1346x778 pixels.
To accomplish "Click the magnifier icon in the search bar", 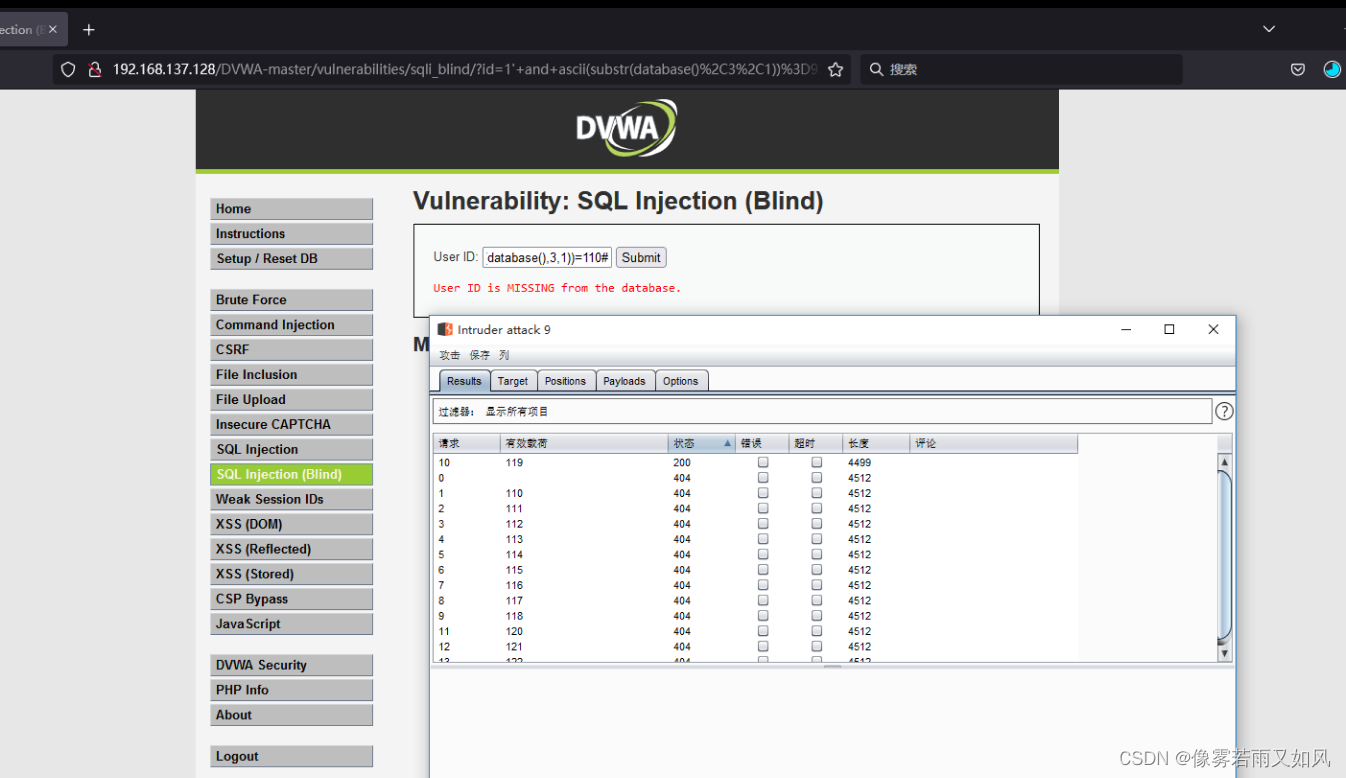I will [x=874, y=69].
